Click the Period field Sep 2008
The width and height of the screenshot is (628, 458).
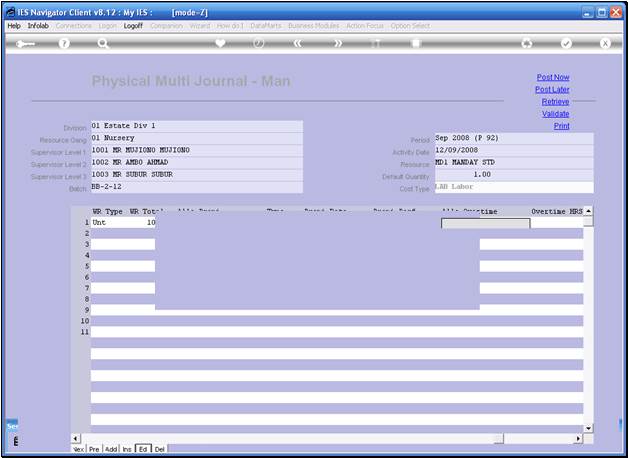(x=514, y=138)
